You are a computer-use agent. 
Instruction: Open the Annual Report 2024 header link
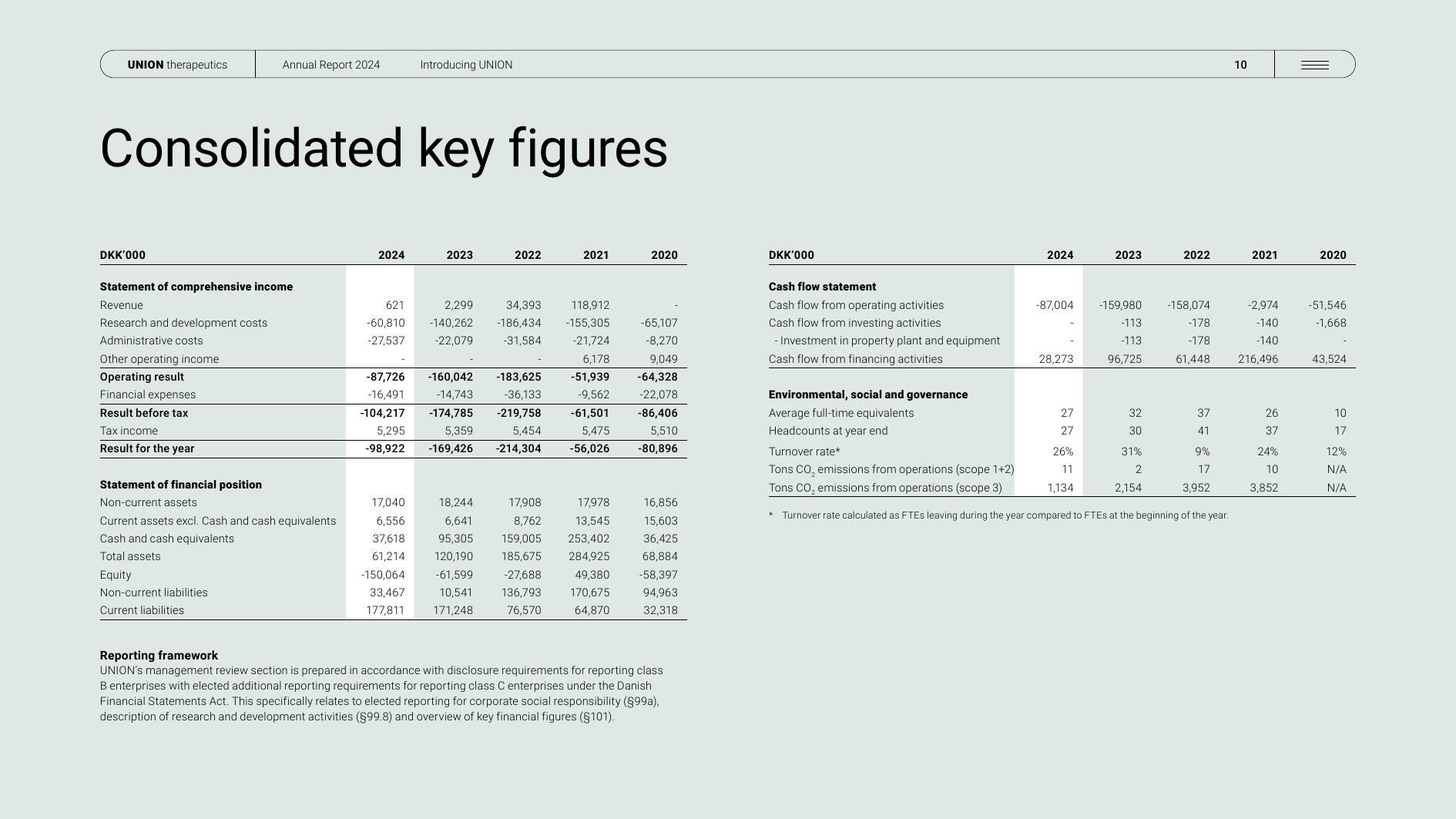coord(331,65)
